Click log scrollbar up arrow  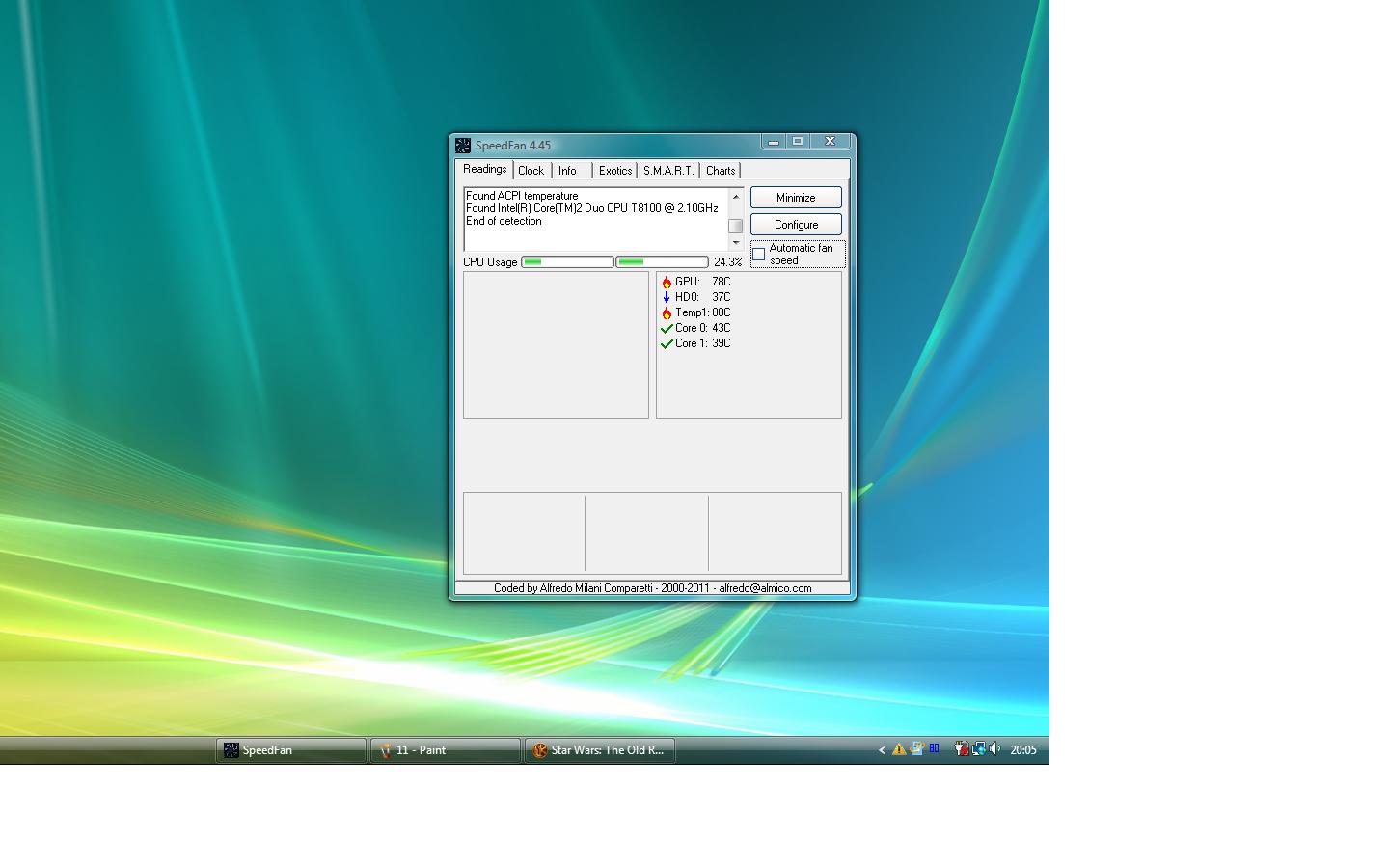point(736,197)
